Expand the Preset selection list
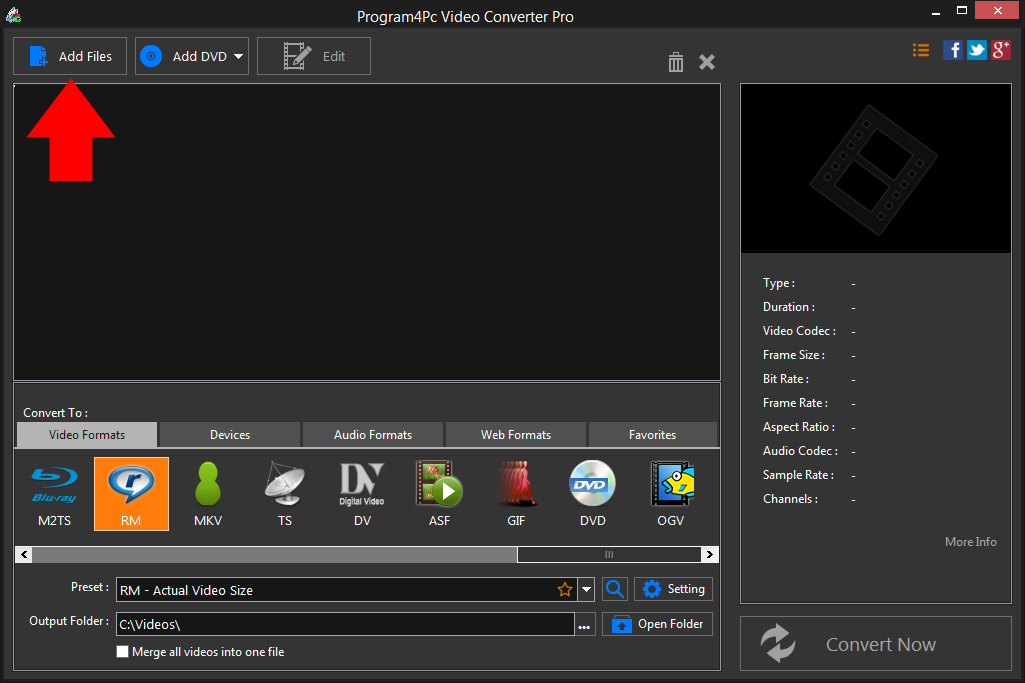Image resolution: width=1025 pixels, height=683 pixels. click(587, 589)
